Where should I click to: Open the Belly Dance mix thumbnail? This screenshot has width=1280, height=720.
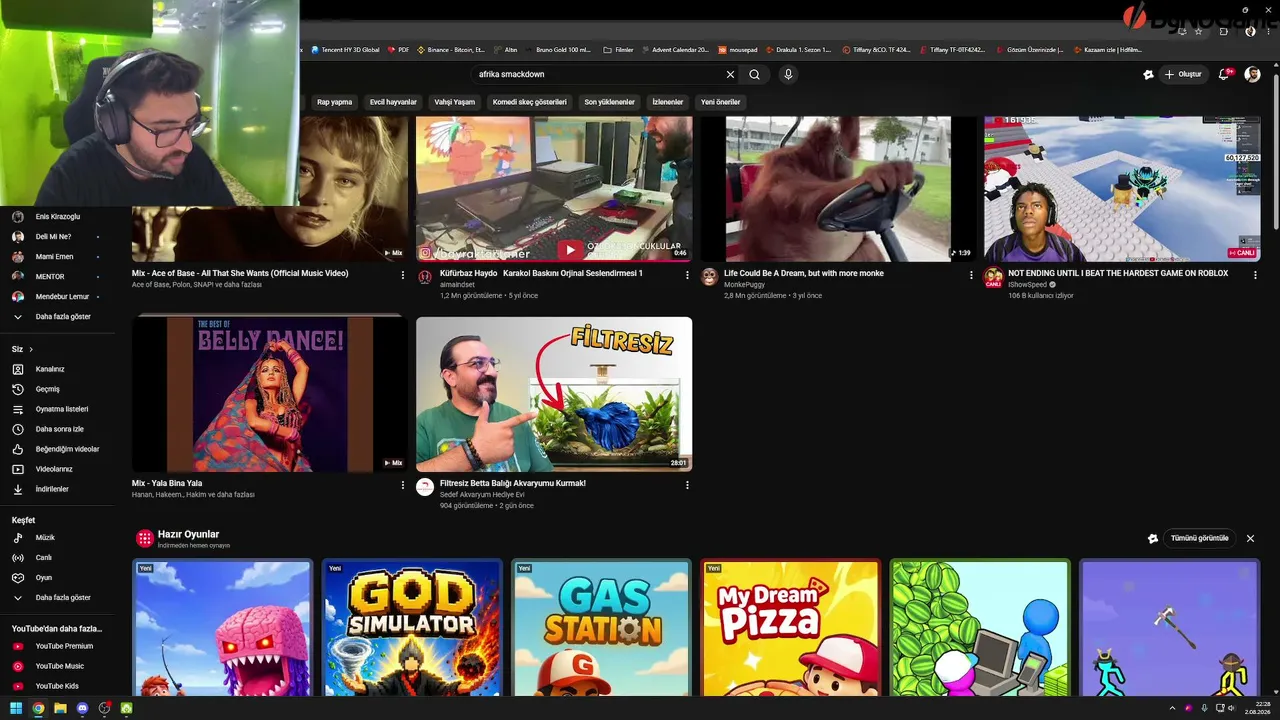pos(270,394)
